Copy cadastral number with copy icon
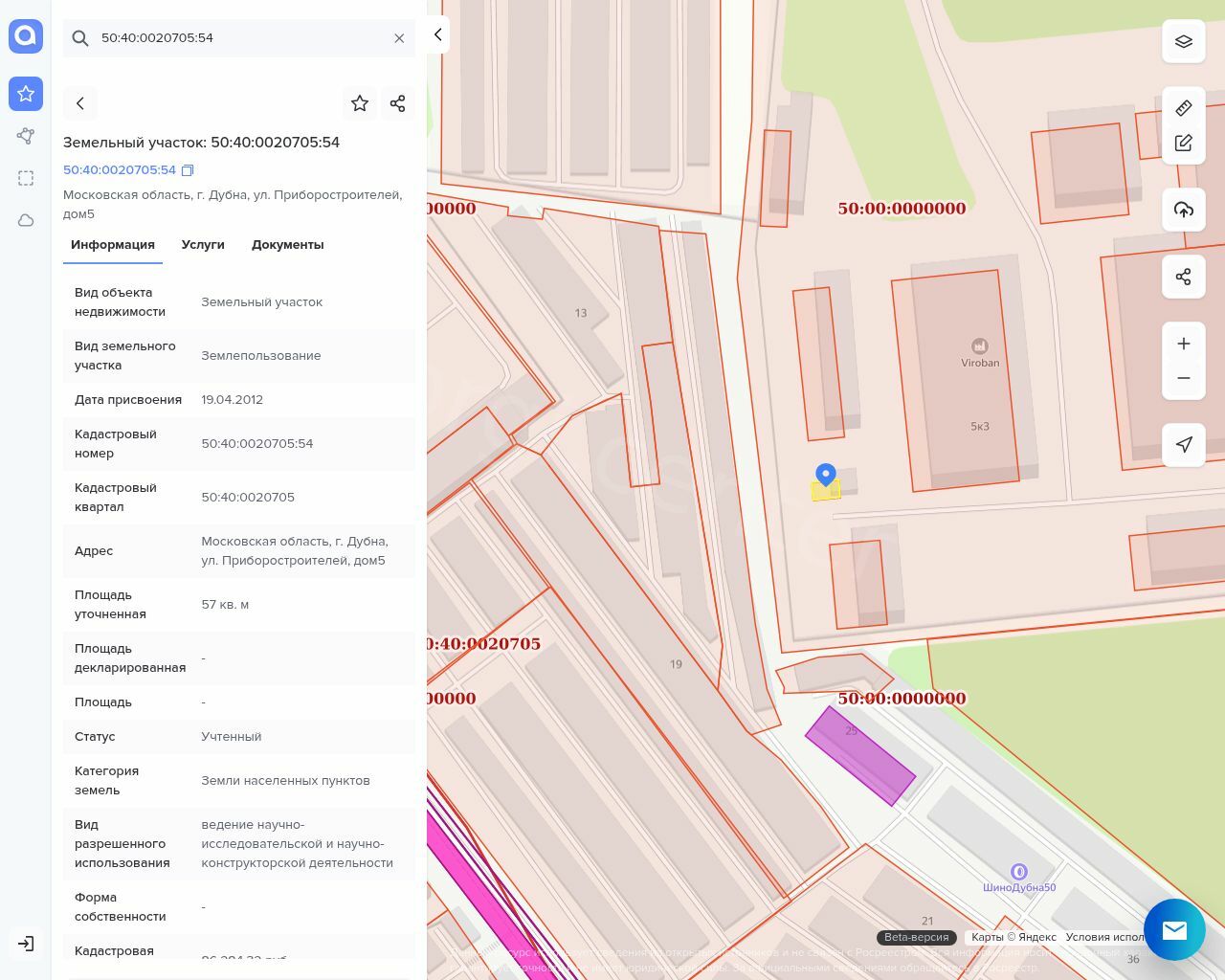1225x980 pixels. pyautogui.click(x=188, y=170)
